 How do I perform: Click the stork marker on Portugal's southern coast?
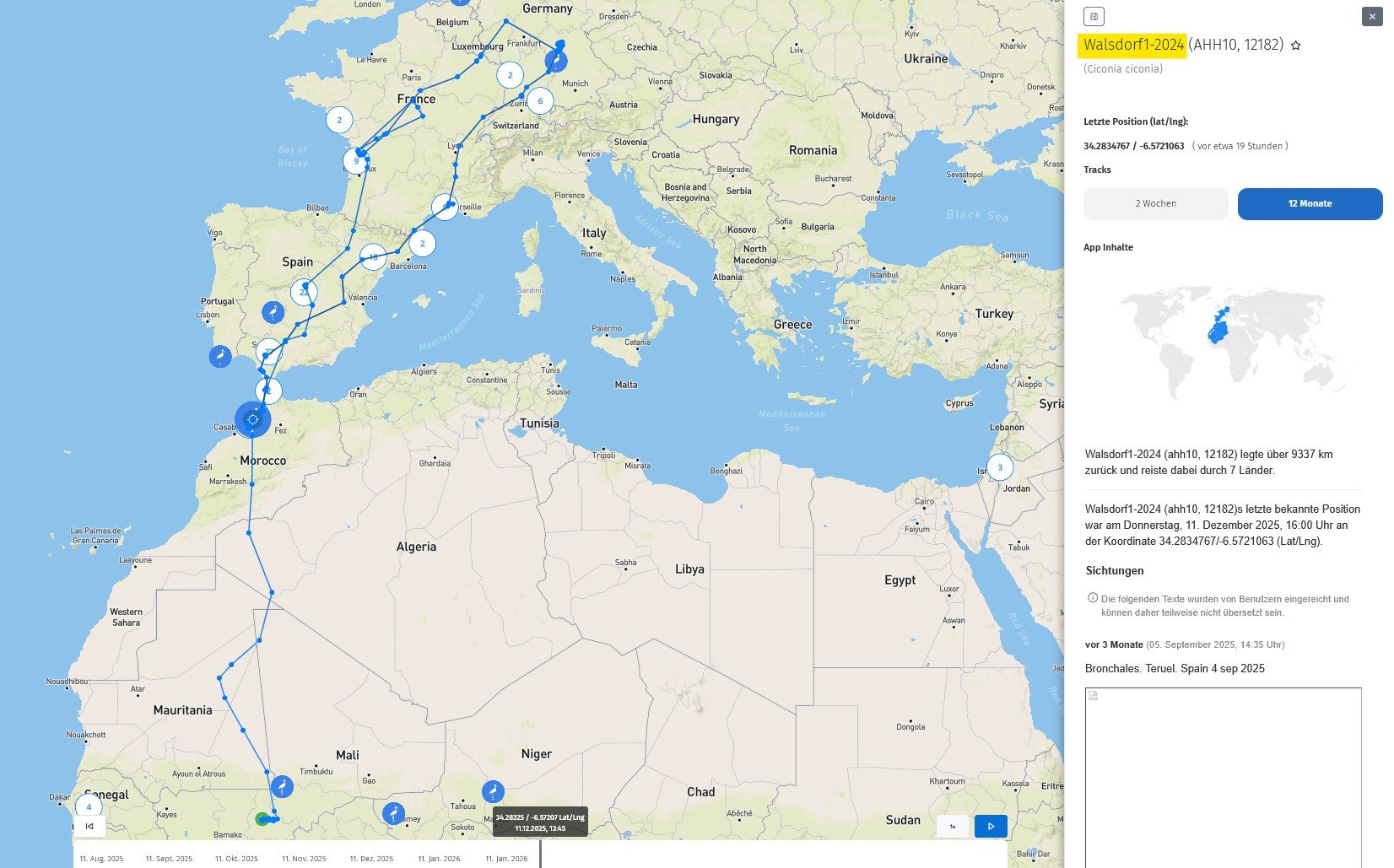(x=220, y=356)
